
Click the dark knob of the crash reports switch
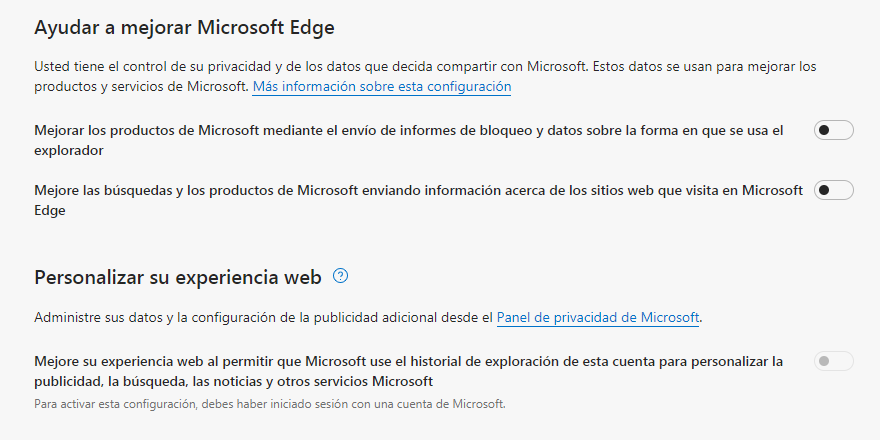click(x=824, y=130)
